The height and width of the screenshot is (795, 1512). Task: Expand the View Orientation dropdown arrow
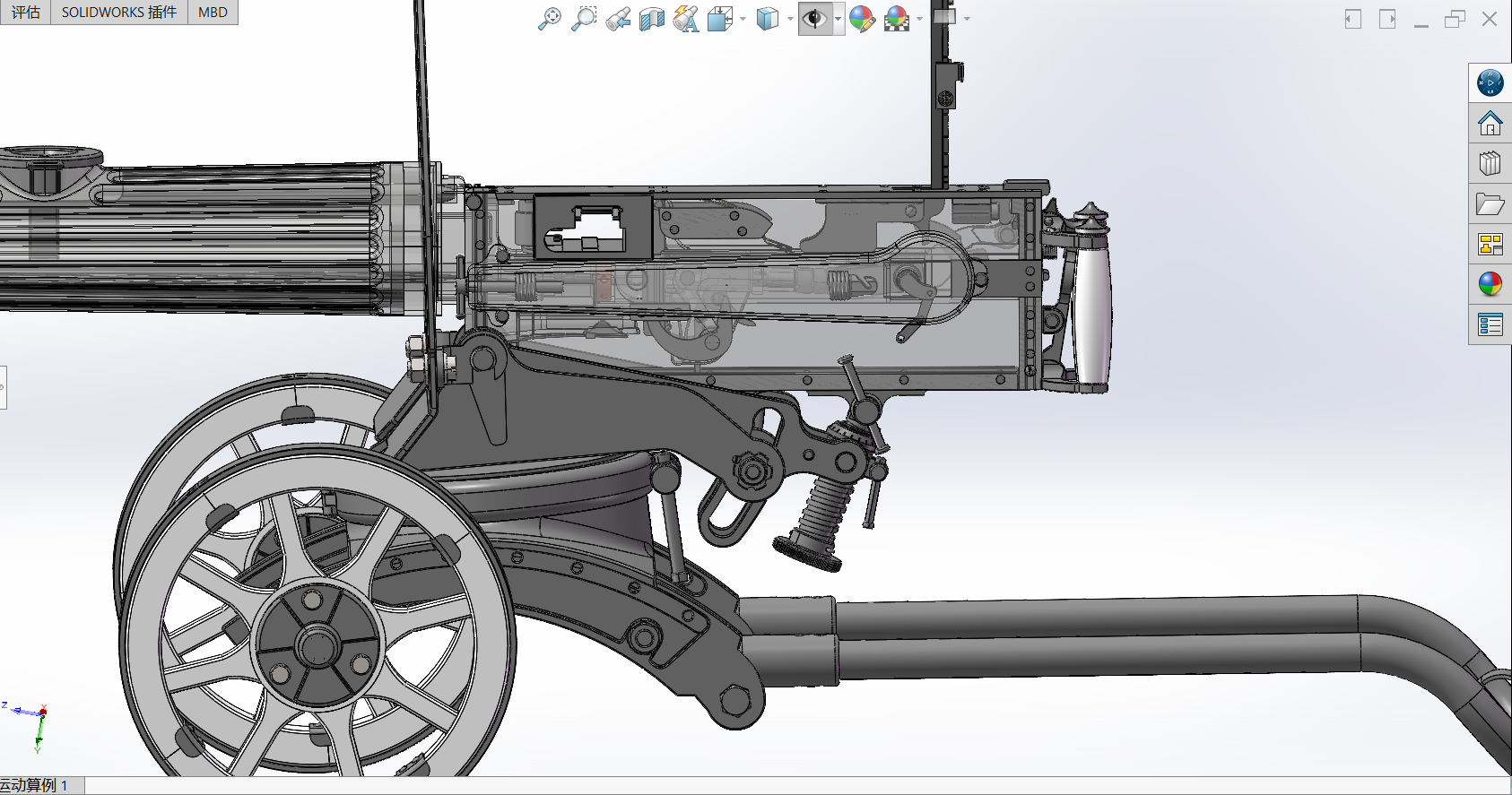tap(743, 19)
